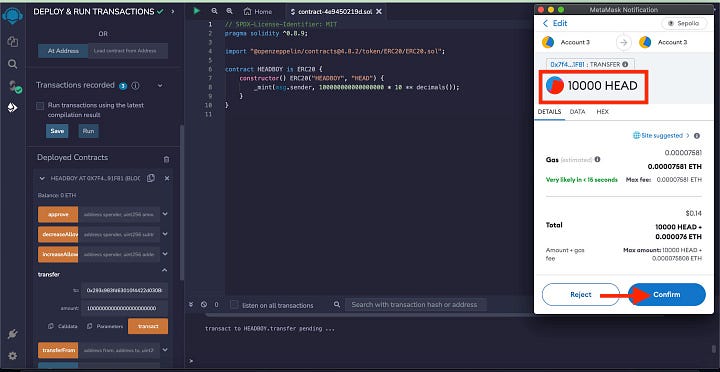Toggle listen on all transactions checkbox
Screen dimensions: 720x372
click(234, 305)
